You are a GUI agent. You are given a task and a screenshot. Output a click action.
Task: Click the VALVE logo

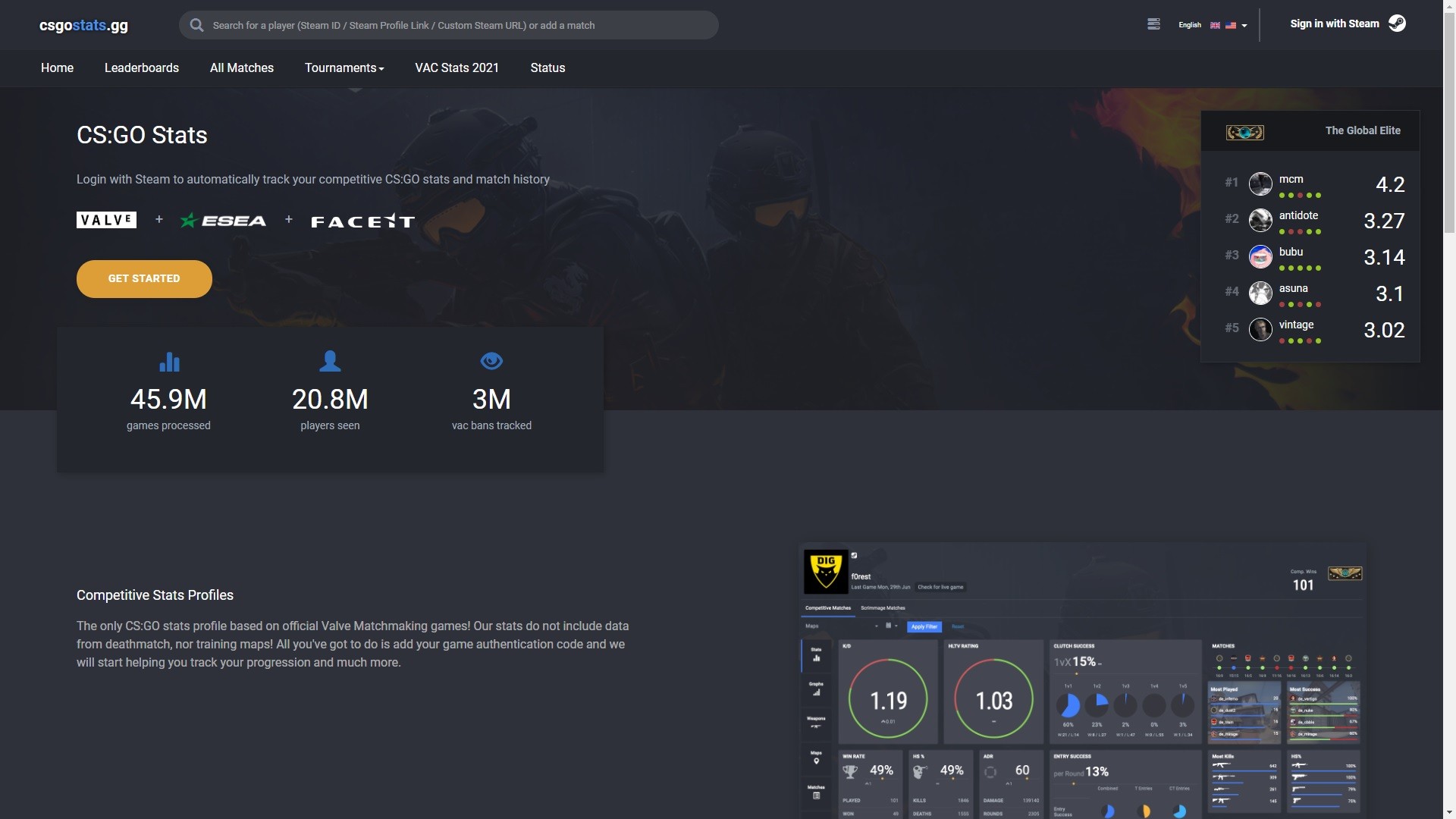pyautogui.click(x=106, y=219)
